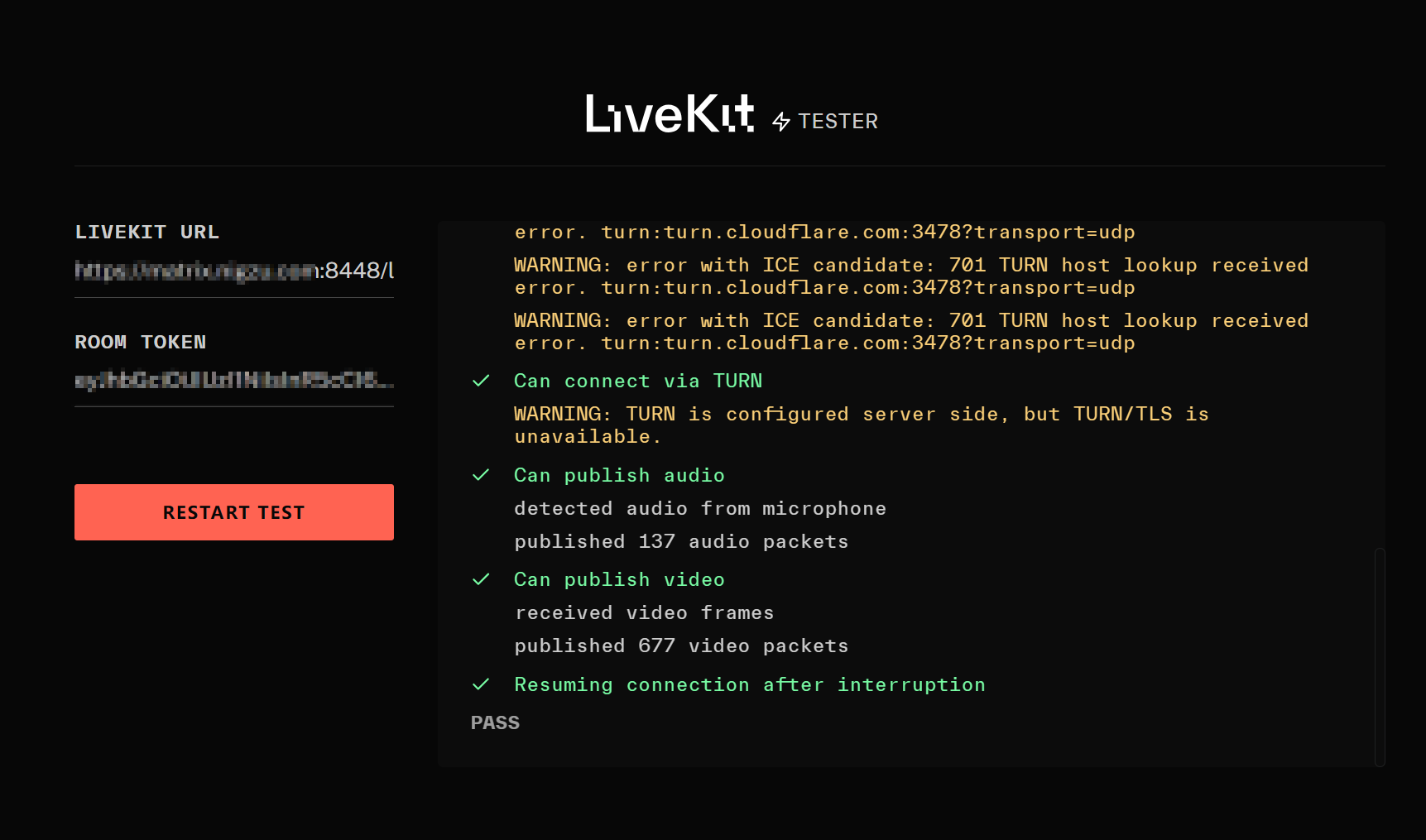Click the last ICE candidate 701 warning
Image resolution: width=1426 pixels, height=840 pixels.
pyautogui.click(x=911, y=331)
